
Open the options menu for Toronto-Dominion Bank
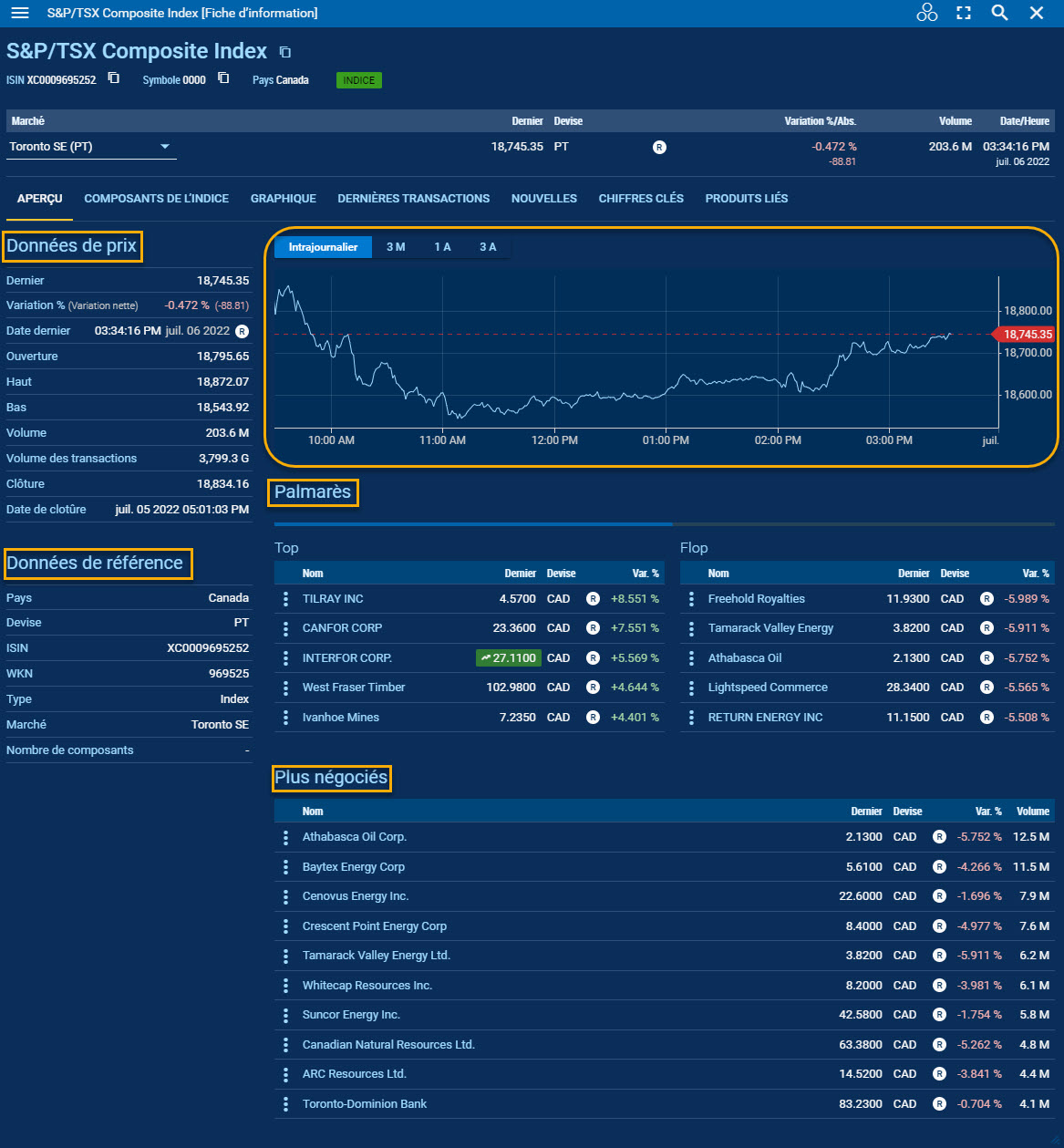point(285,1104)
